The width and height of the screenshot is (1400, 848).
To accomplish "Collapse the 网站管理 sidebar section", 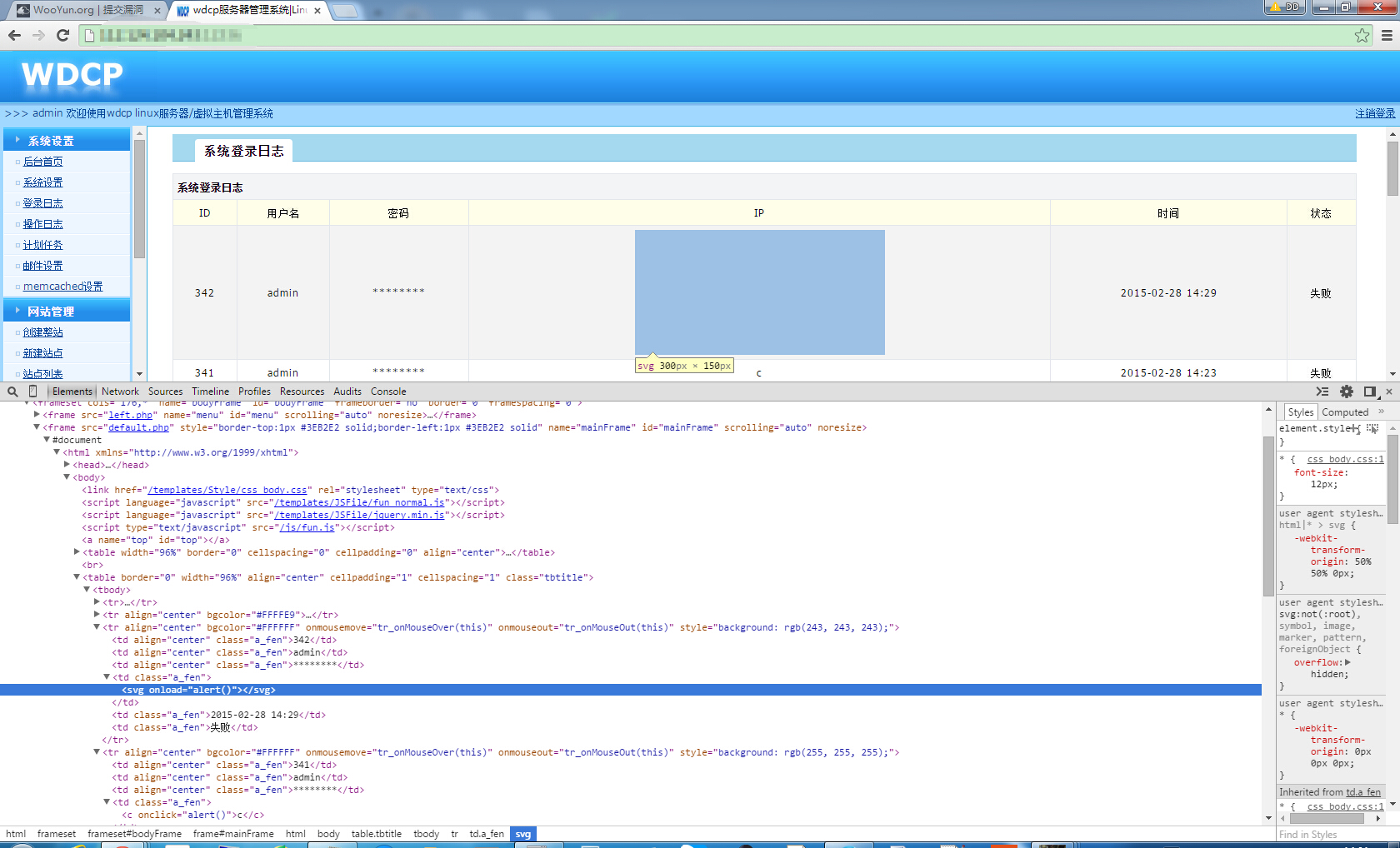I will tap(67, 311).
